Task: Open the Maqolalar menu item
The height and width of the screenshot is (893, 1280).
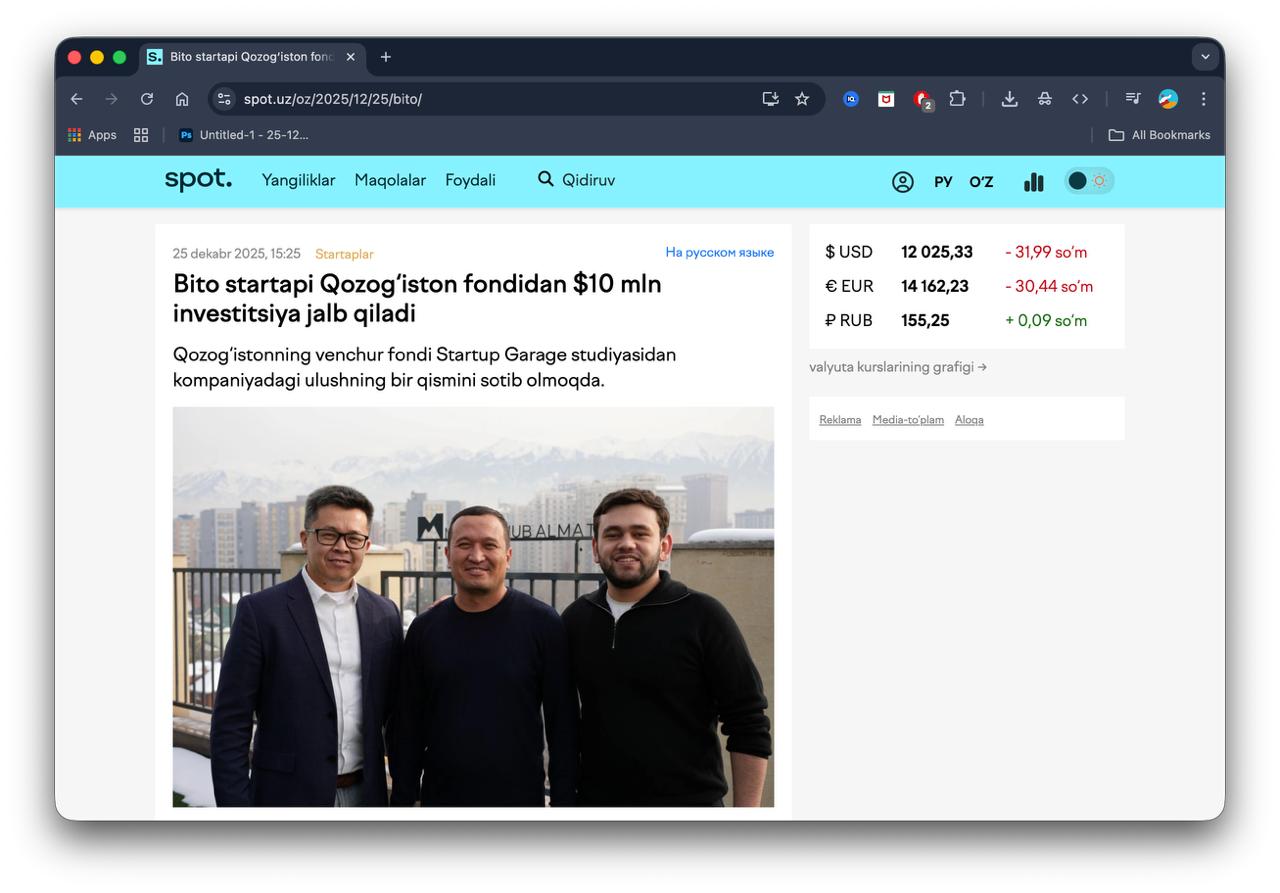Action: point(390,180)
